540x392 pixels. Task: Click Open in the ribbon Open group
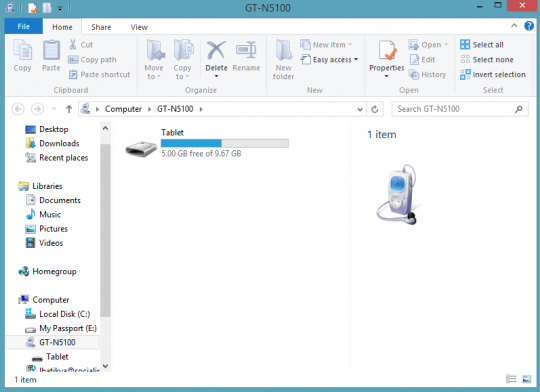428,44
